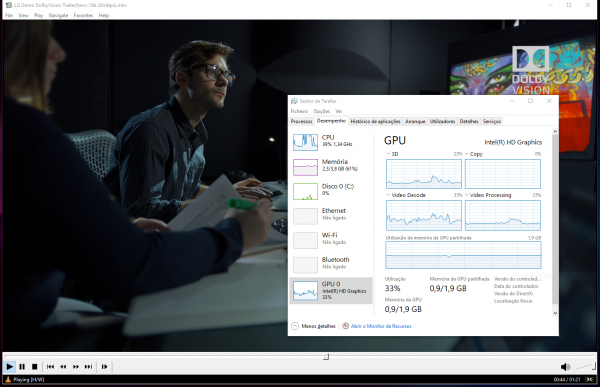Click the shared GPU memory usage graph

(463, 255)
